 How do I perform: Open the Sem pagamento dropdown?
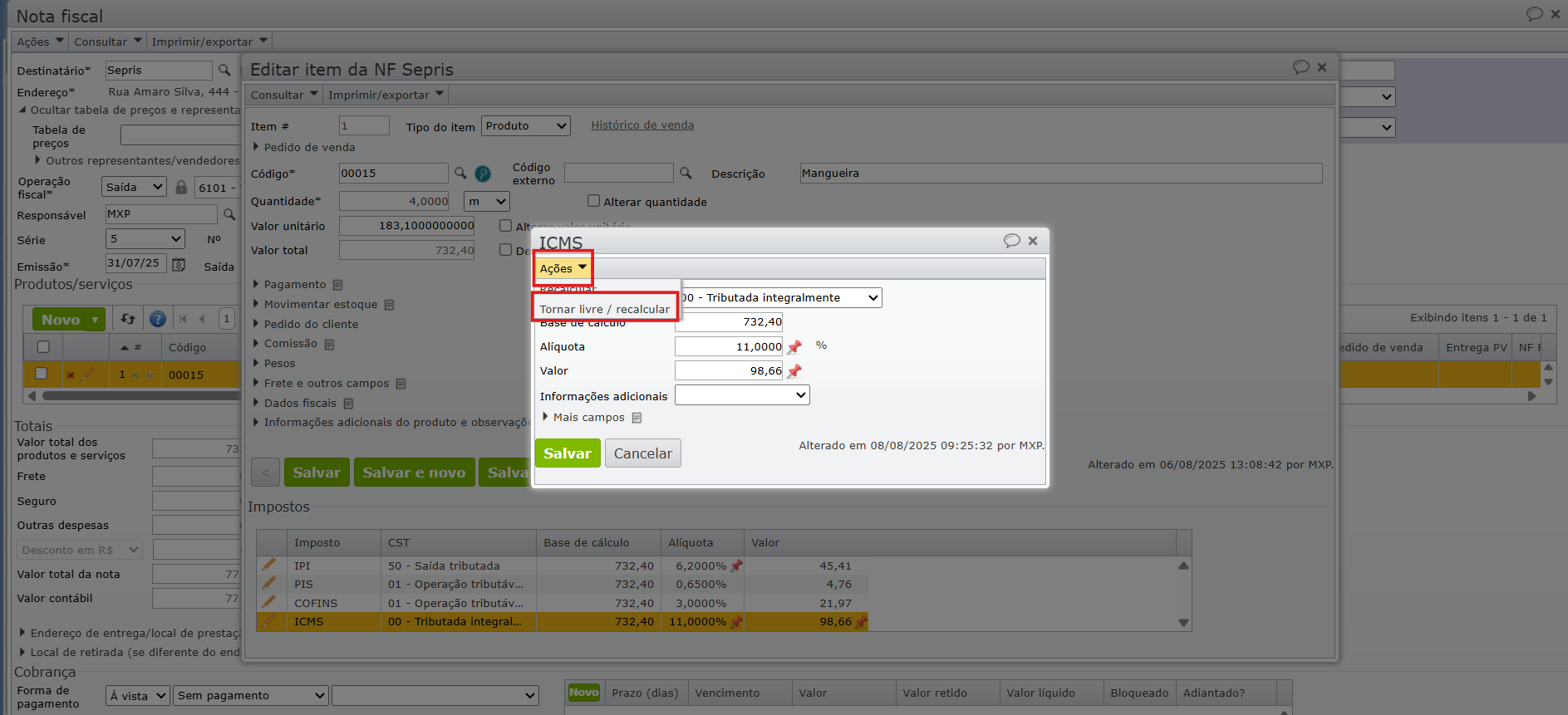[252, 696]
